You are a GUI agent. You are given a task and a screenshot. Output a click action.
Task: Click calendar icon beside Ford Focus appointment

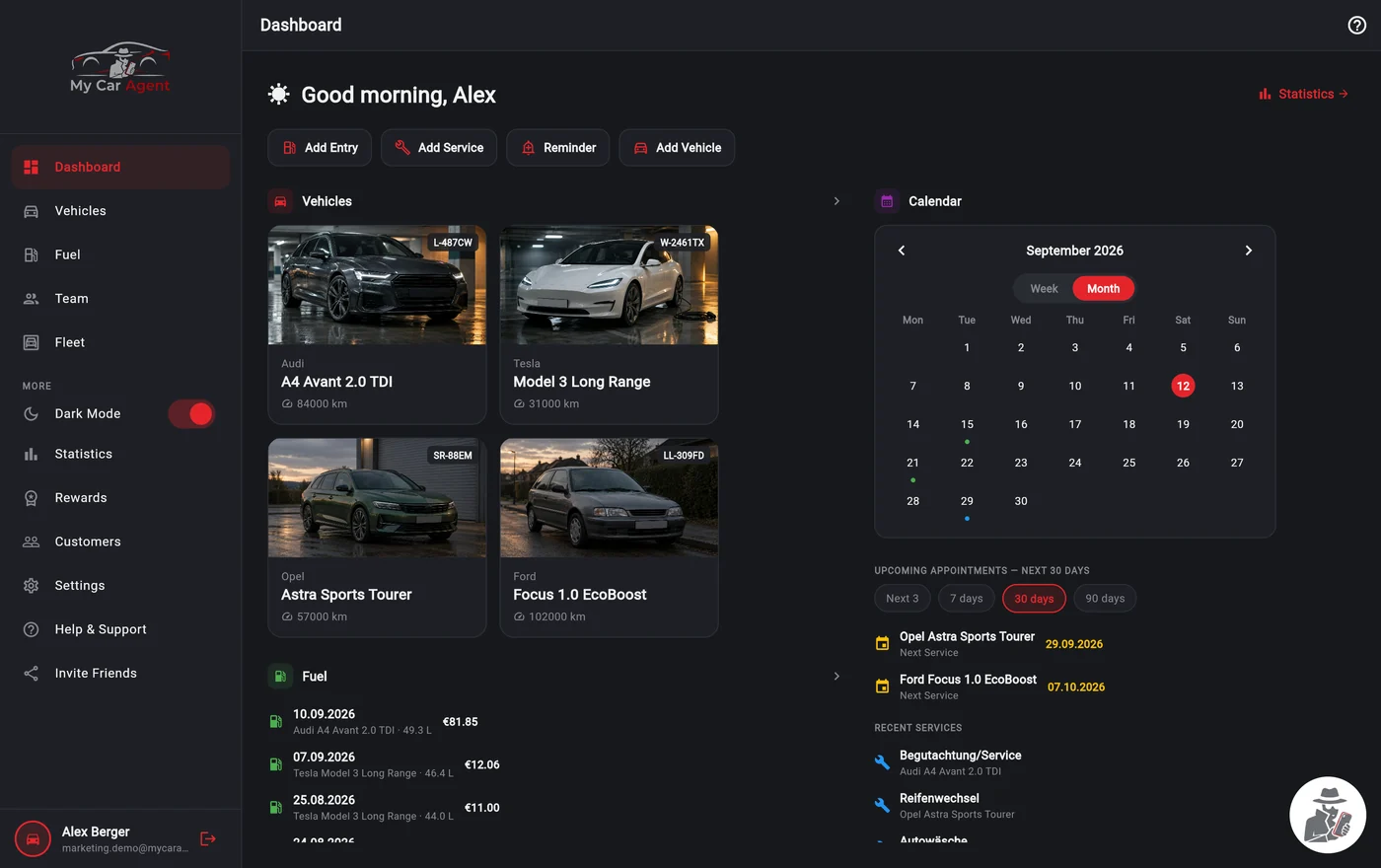click(882, 687)
